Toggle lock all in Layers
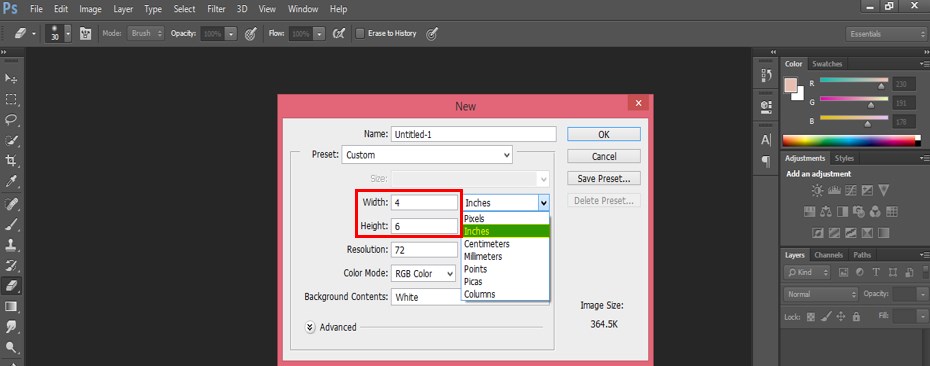This screenshot has width=930, height=366. click(855, 317)
